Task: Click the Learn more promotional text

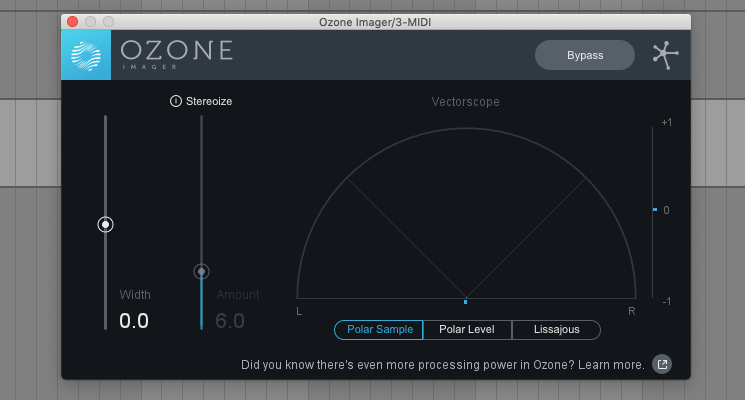Action: [x=442, y=365]
